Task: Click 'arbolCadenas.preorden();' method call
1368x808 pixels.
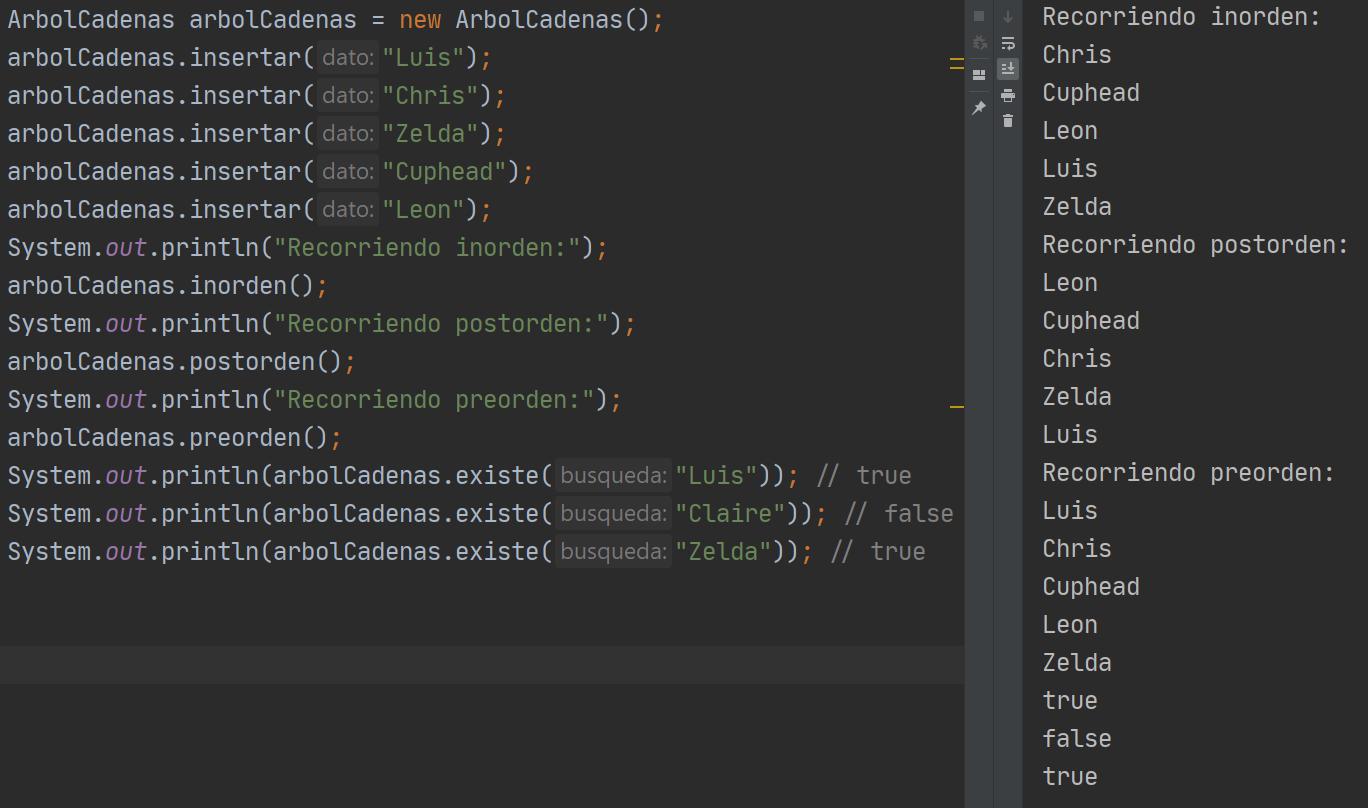Action: point(175,438)
